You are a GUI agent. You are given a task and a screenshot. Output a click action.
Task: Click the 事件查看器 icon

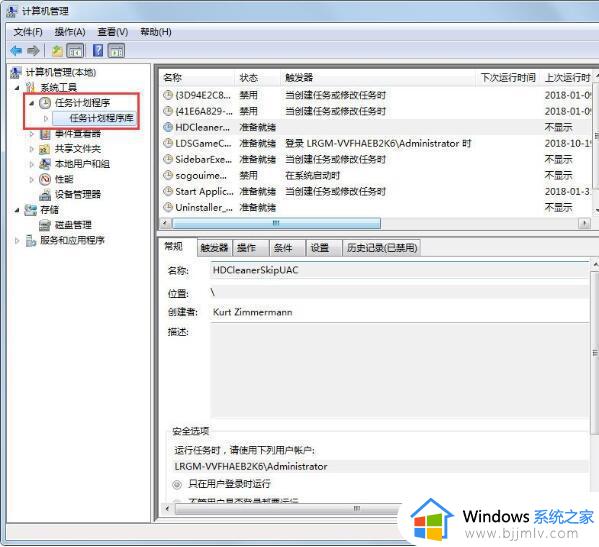coord(45,134)
